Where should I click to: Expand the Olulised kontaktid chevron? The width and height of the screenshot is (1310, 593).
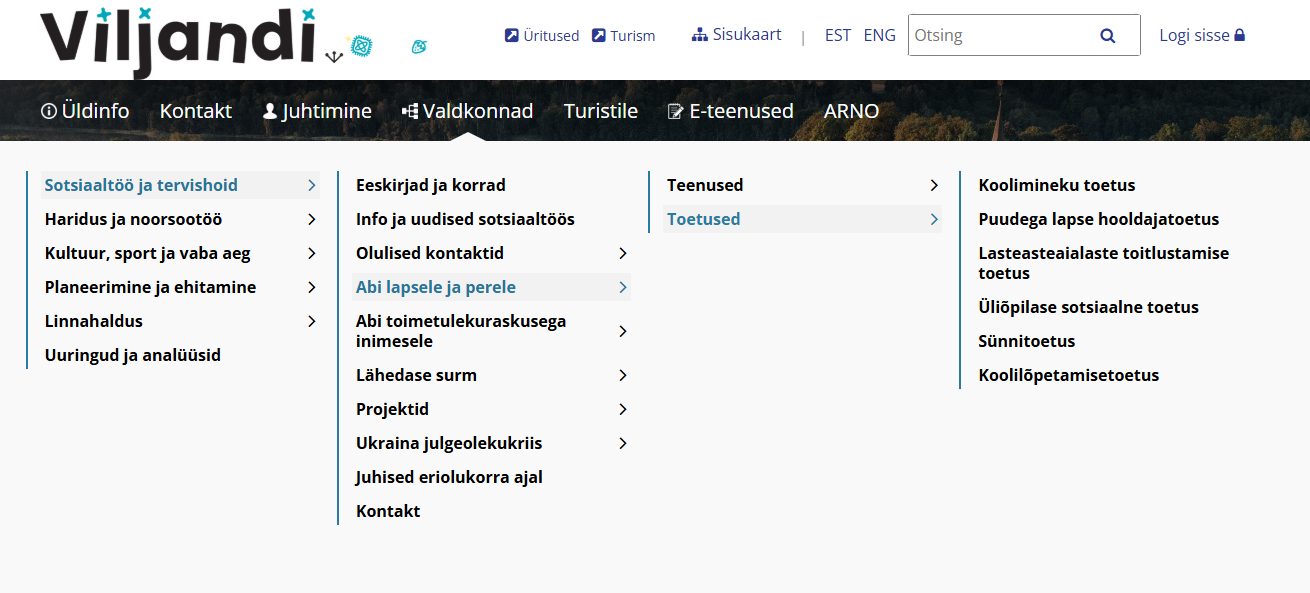623,253
